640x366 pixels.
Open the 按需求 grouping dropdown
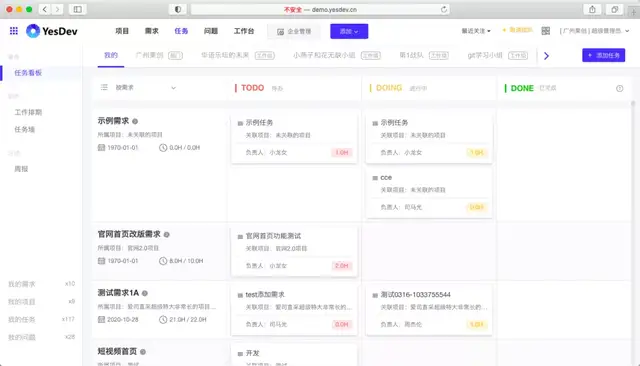[x=145, y=88]
